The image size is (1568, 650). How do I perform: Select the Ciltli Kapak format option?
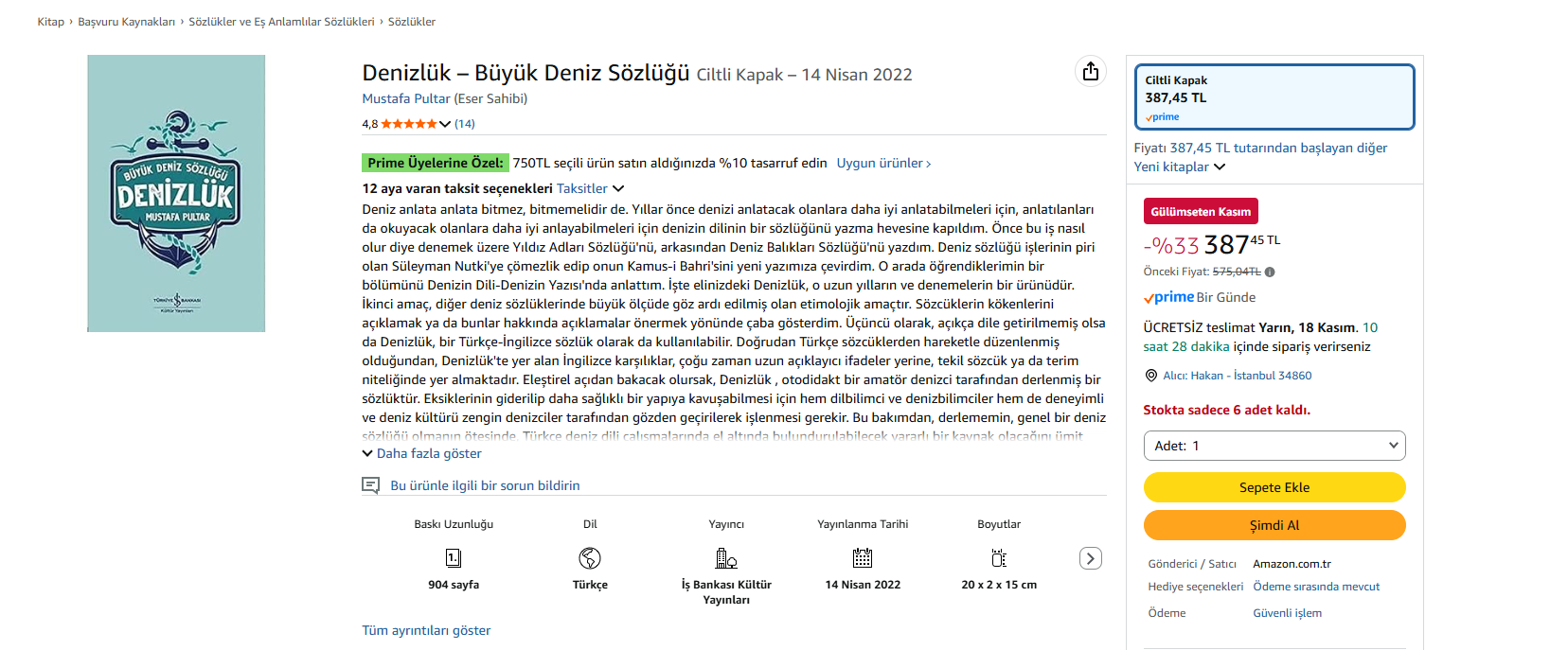click(1274, 97)
